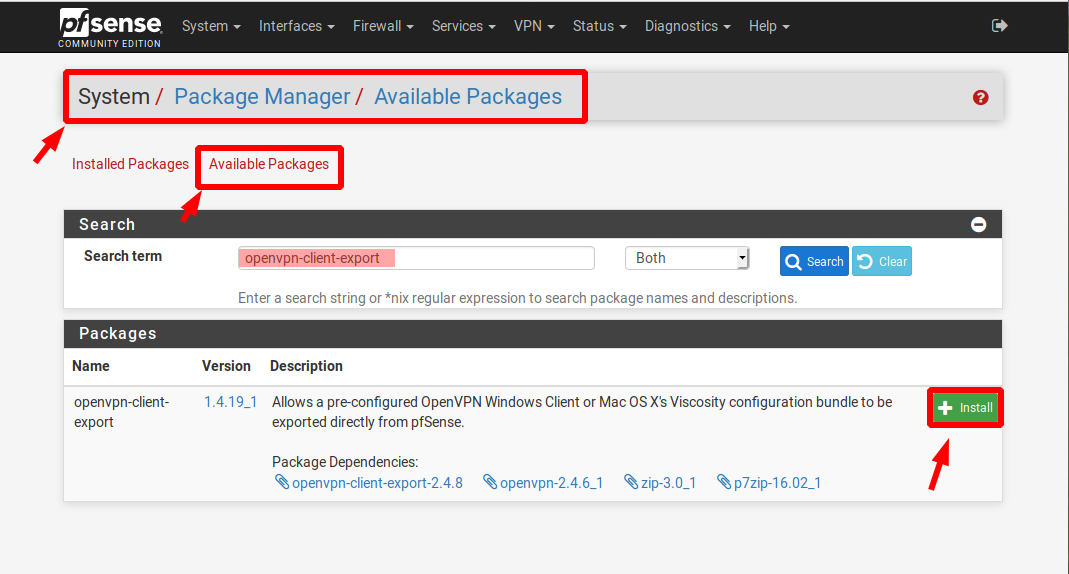Image resolution: width=1069 pixels, height=574 pixels.
Task: Switch to the Available Packages tab
Action: (x=269, y=164)
